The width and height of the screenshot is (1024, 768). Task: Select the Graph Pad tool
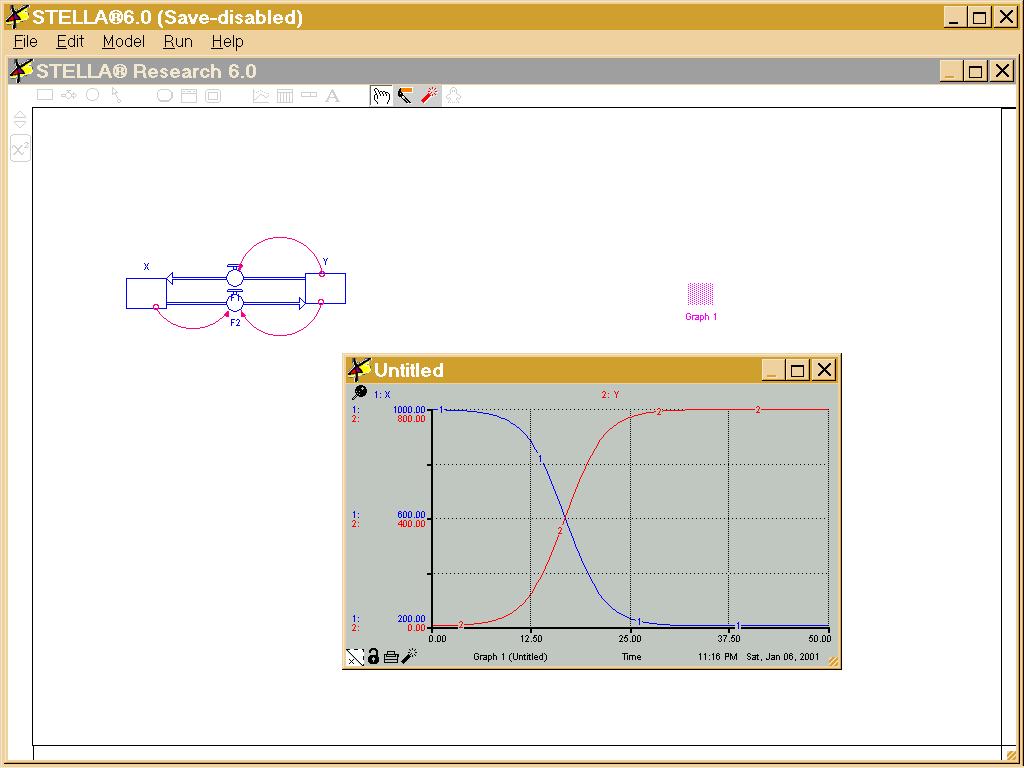pos(261,96)
